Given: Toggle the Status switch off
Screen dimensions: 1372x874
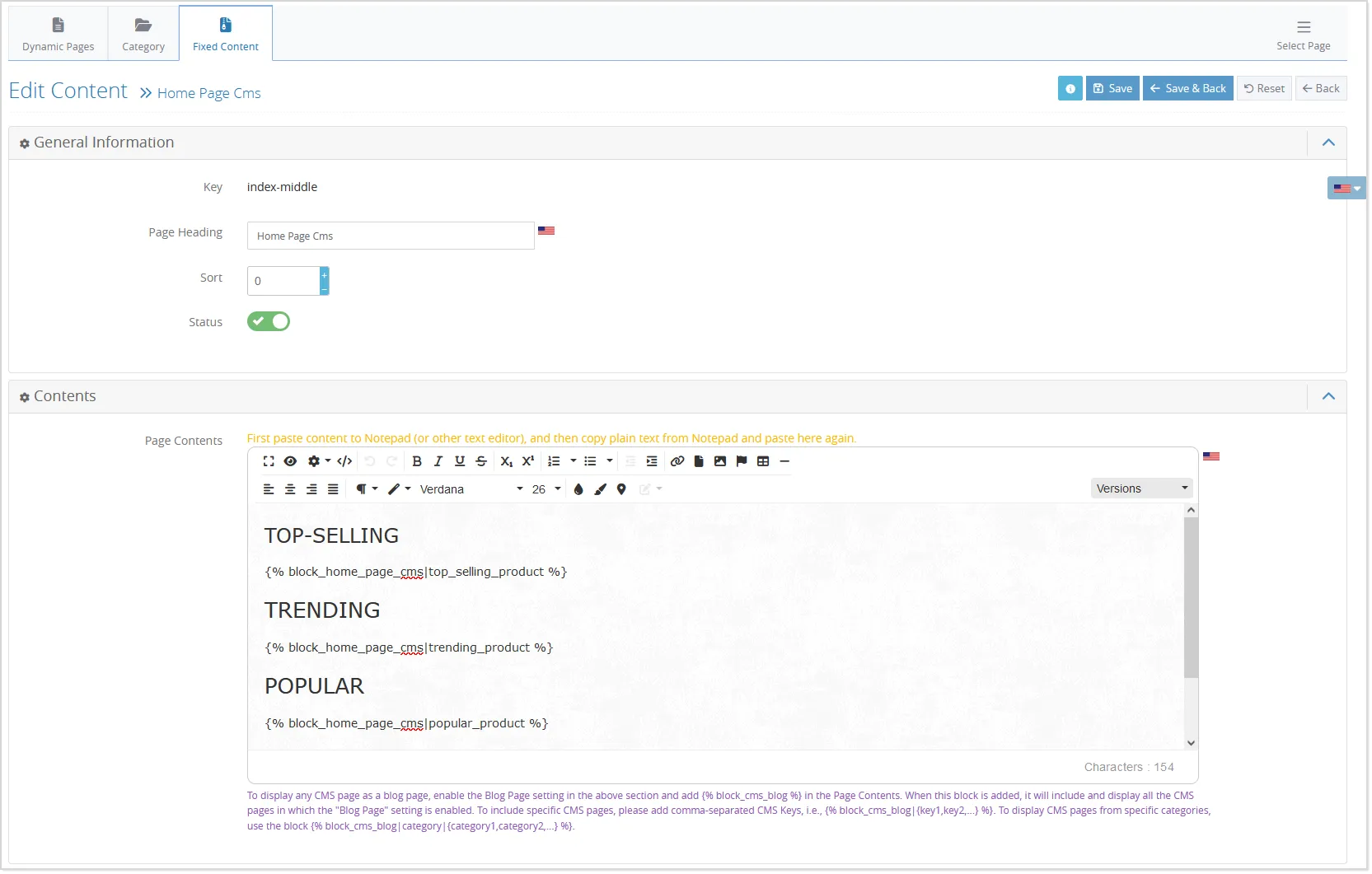Looking at the screenshot, I should click(269, 322).
